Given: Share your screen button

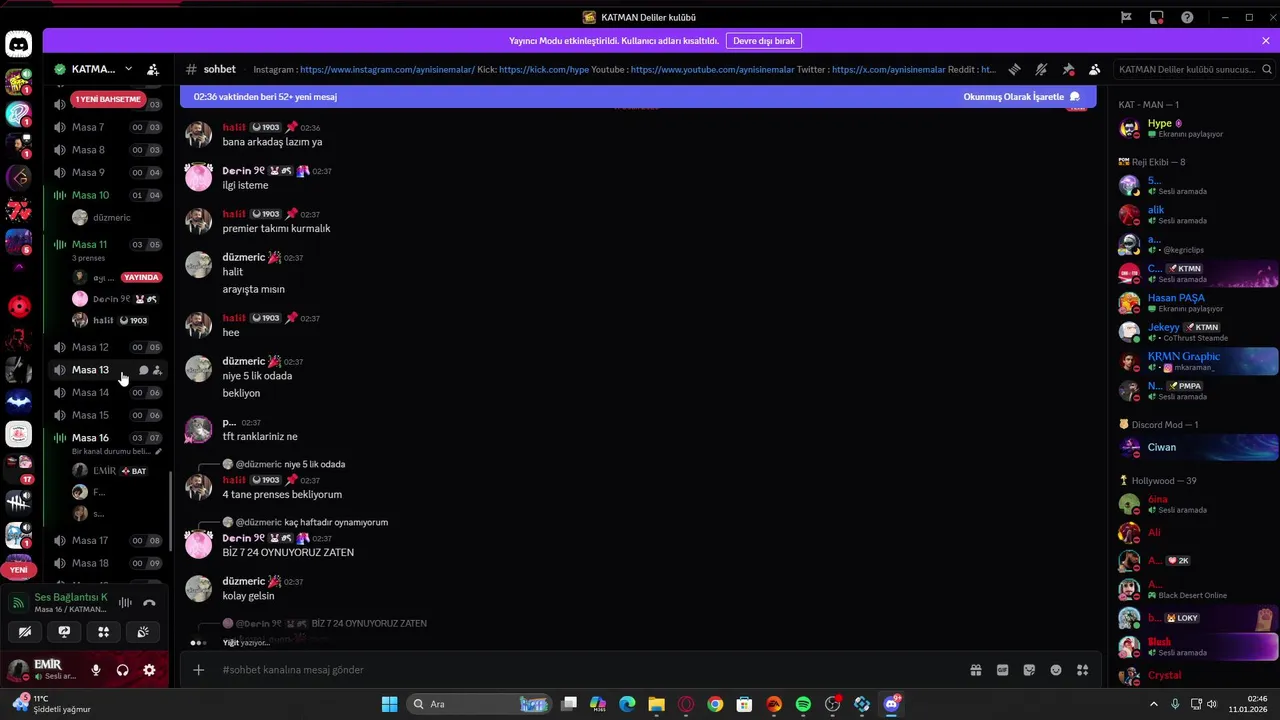Looking at the screenshot, I should (64, 632).
